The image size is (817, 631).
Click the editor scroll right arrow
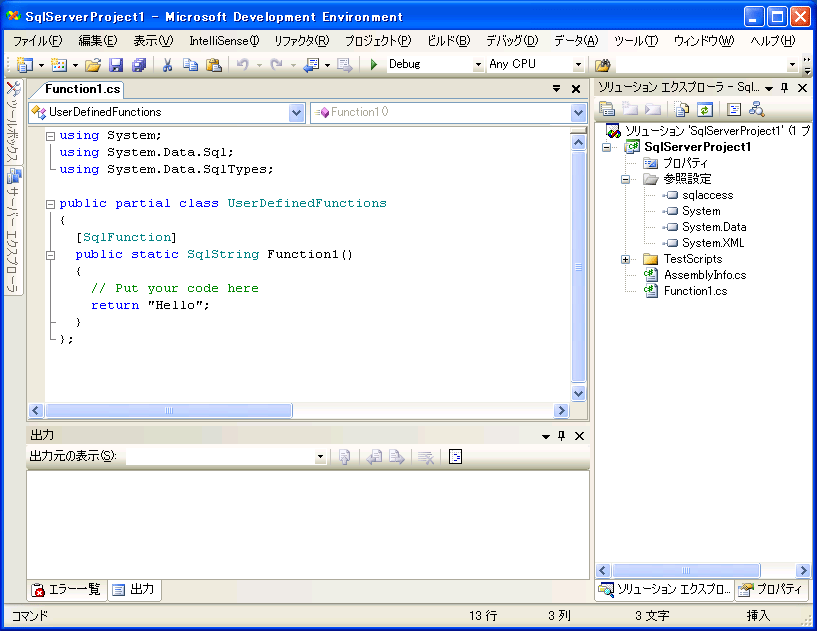pyautogui.click(x=561, y=411)
